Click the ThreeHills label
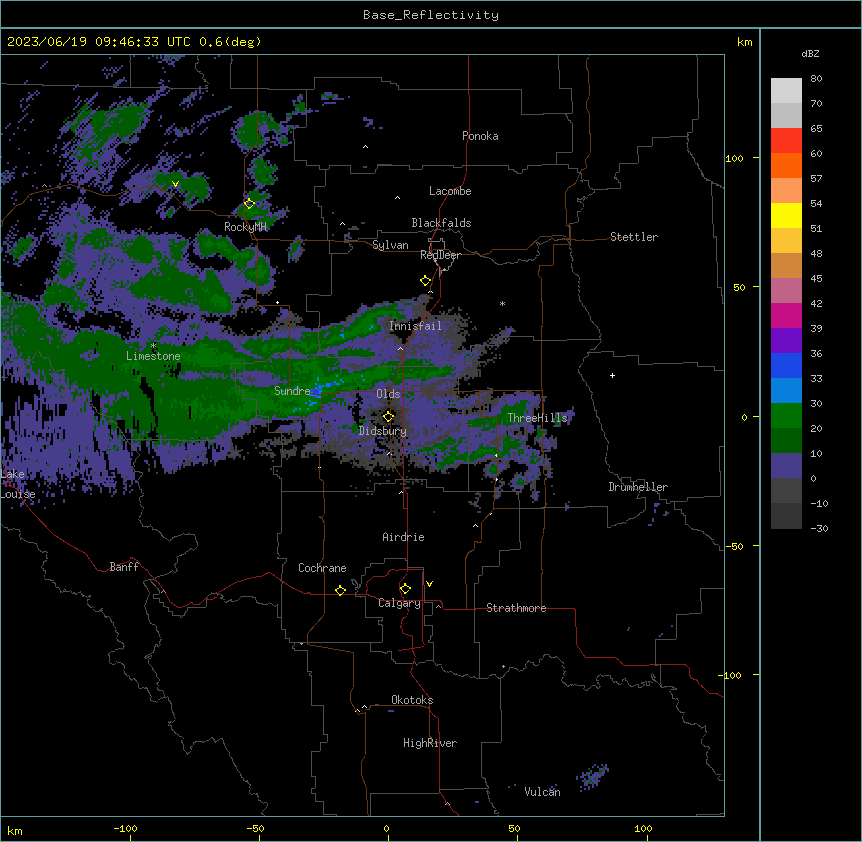Image resolution: width=862 pixels, height=842 pixels. (x=537, y=418)
